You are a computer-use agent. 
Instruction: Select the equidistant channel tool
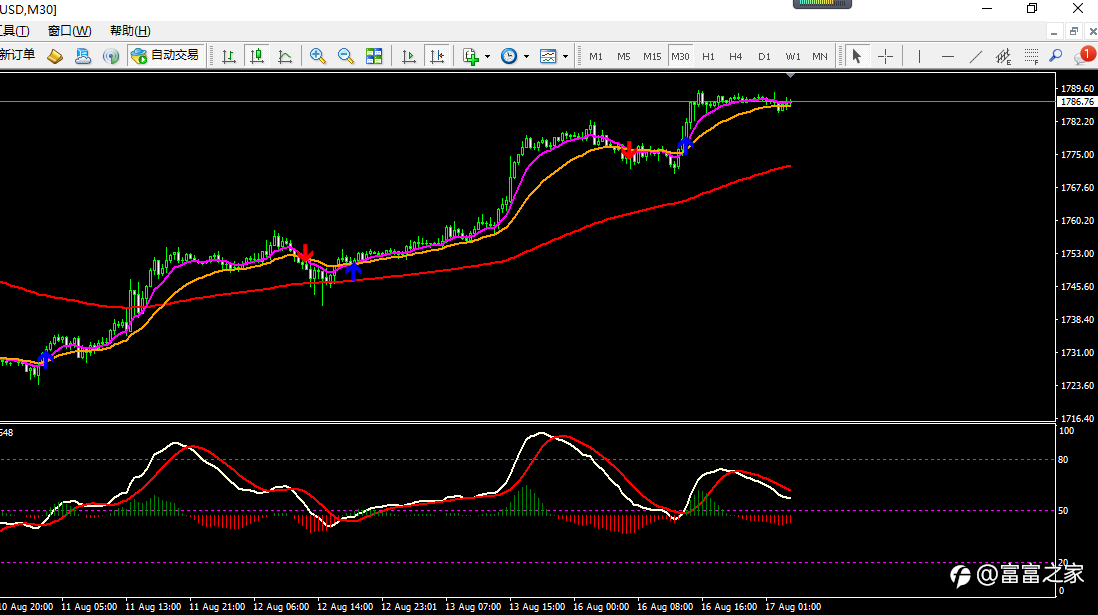1003,56
